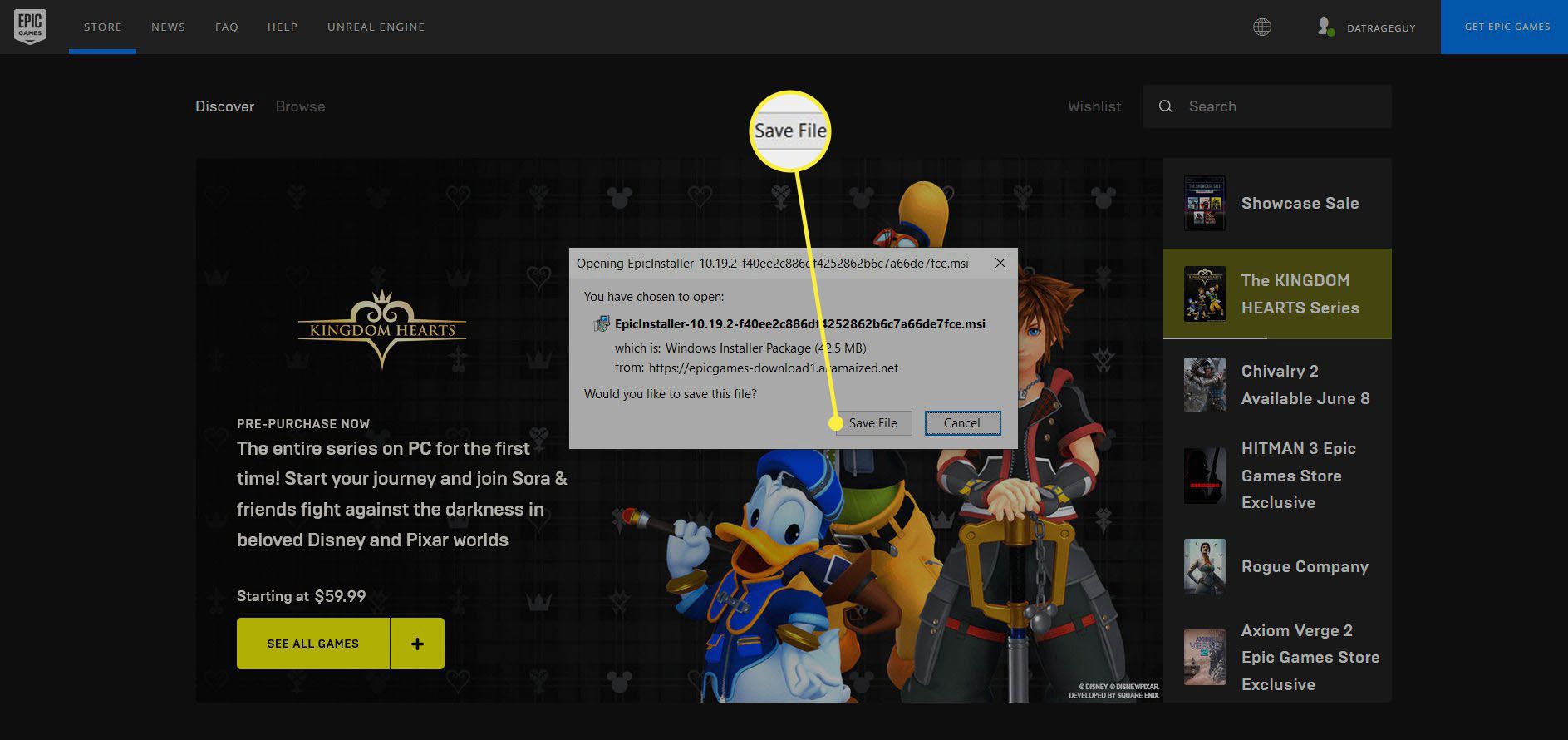
Task: Click the Starting at $59.99 price
Action: (x=301, y=596)
